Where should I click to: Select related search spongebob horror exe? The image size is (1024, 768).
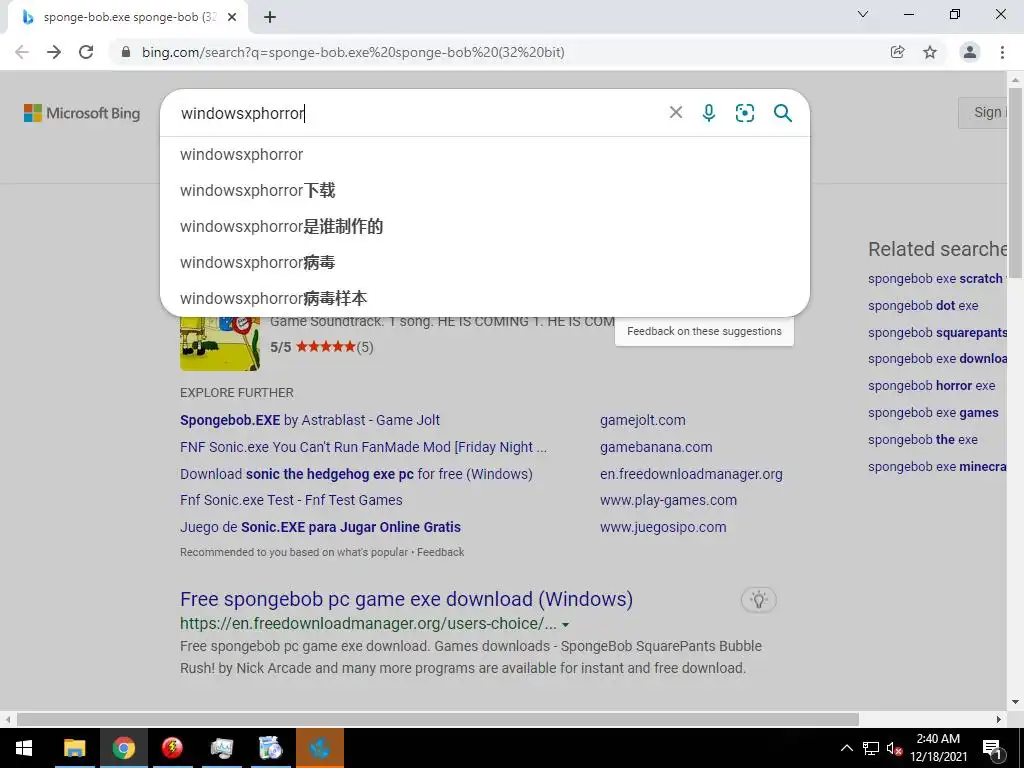[931, 386]
